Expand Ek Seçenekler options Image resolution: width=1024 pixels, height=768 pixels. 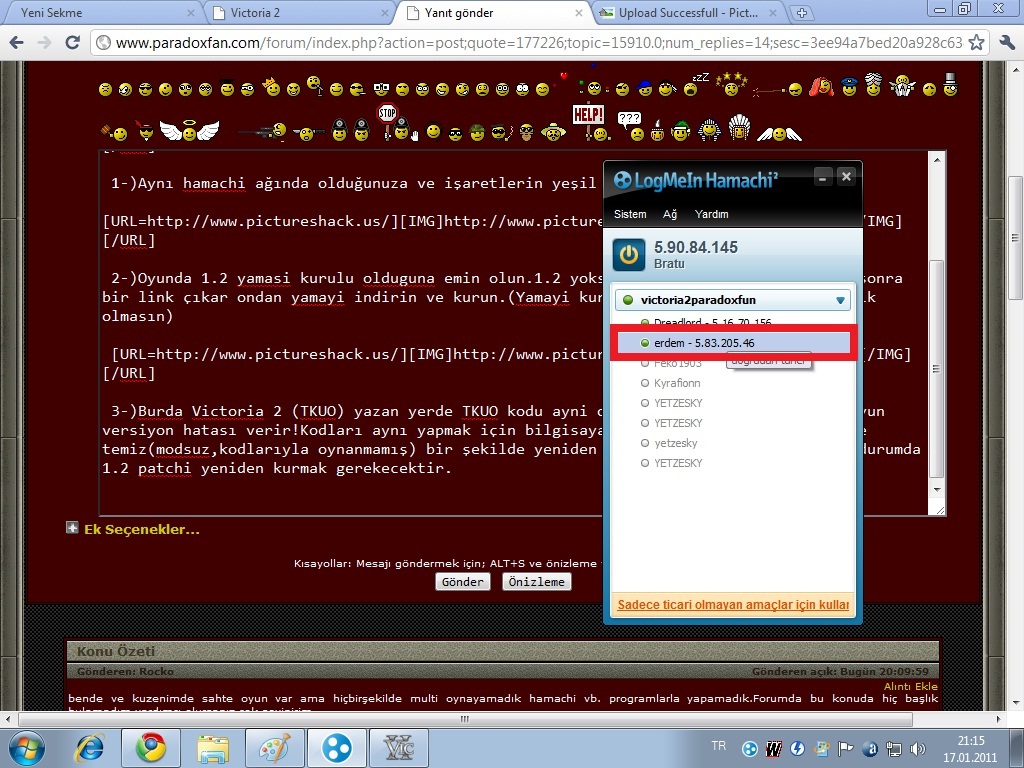coord(142,530)
